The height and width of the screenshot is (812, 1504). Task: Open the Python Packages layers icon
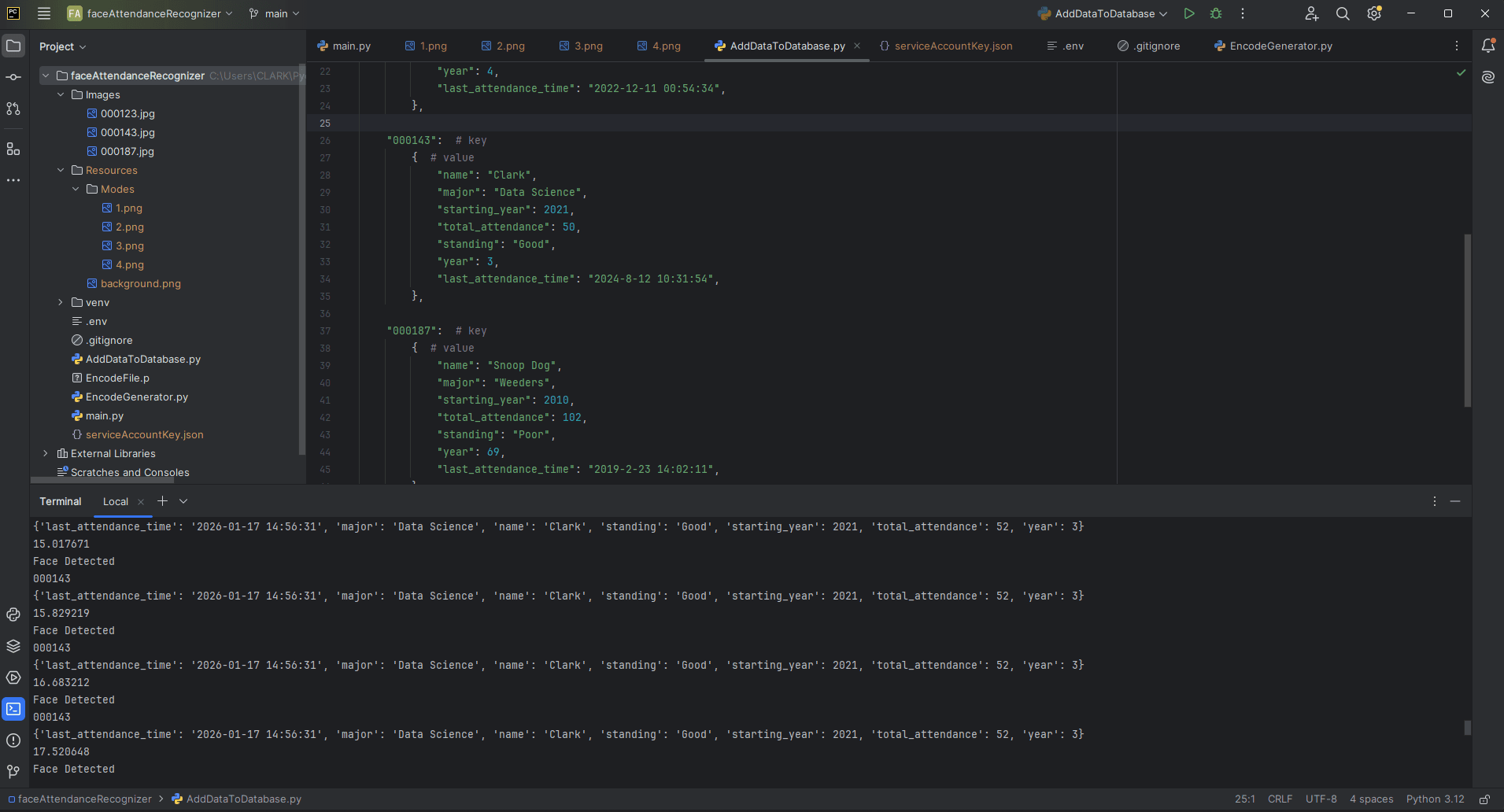[x=13, y=646]
